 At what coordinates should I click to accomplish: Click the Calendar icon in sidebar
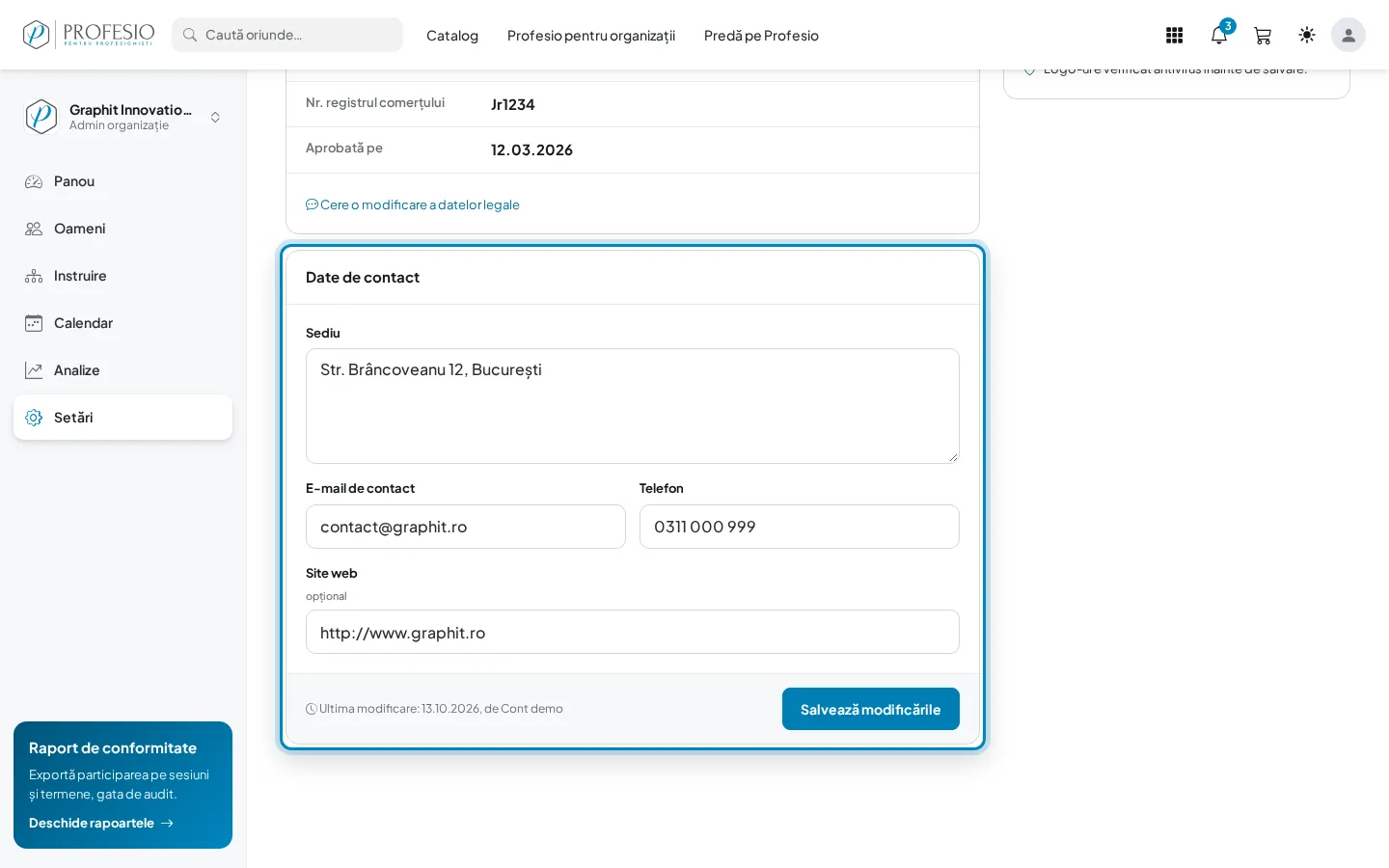coord(34,323)
